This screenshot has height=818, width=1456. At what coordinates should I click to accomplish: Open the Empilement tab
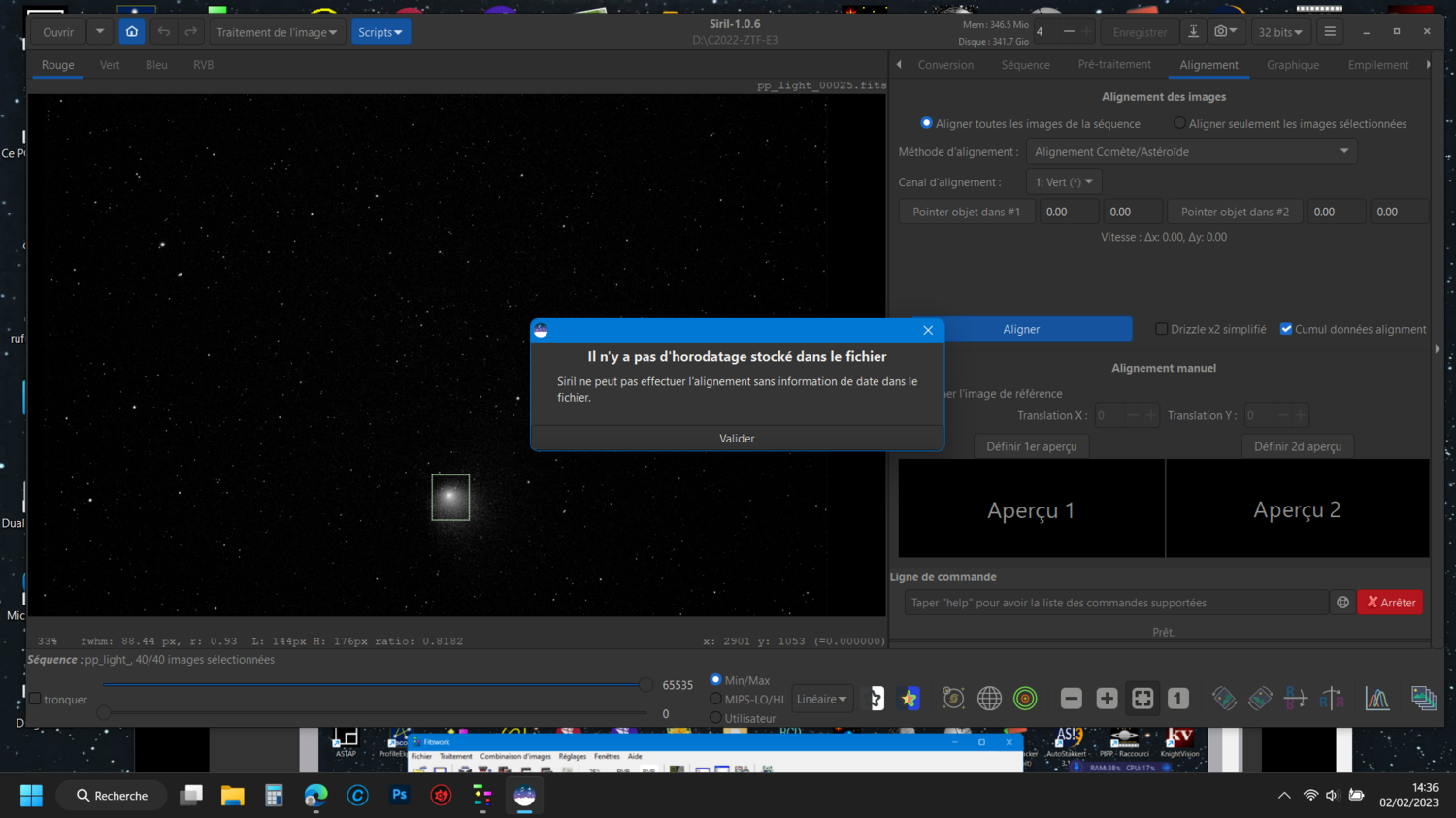1378,65
